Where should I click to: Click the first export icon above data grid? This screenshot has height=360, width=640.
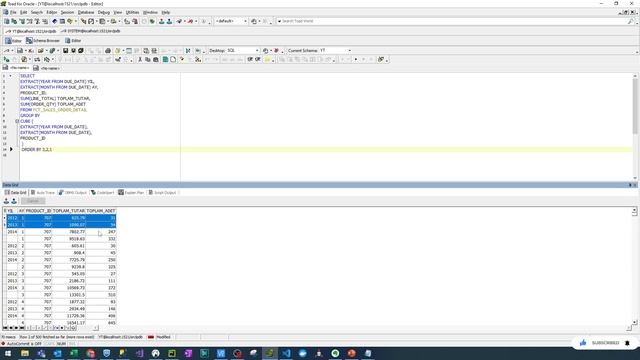6,201
